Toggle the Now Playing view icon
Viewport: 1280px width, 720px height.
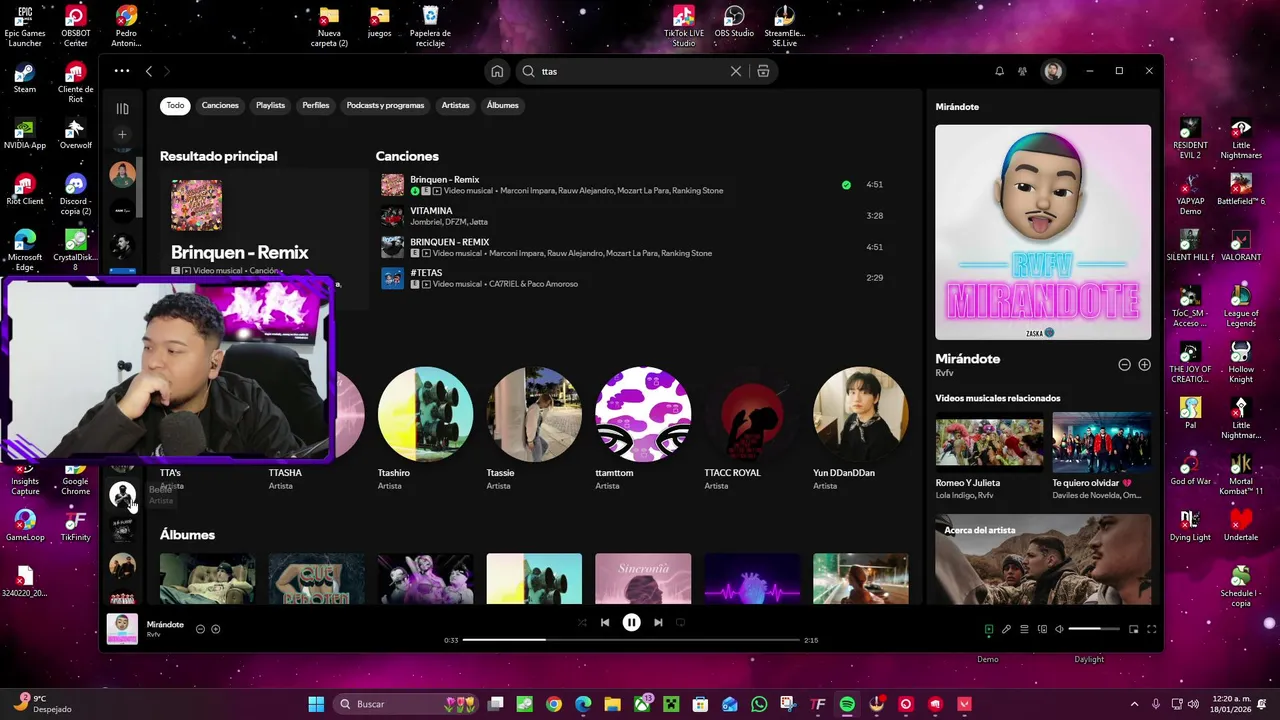pyautogui.click(x=989, y=629)
